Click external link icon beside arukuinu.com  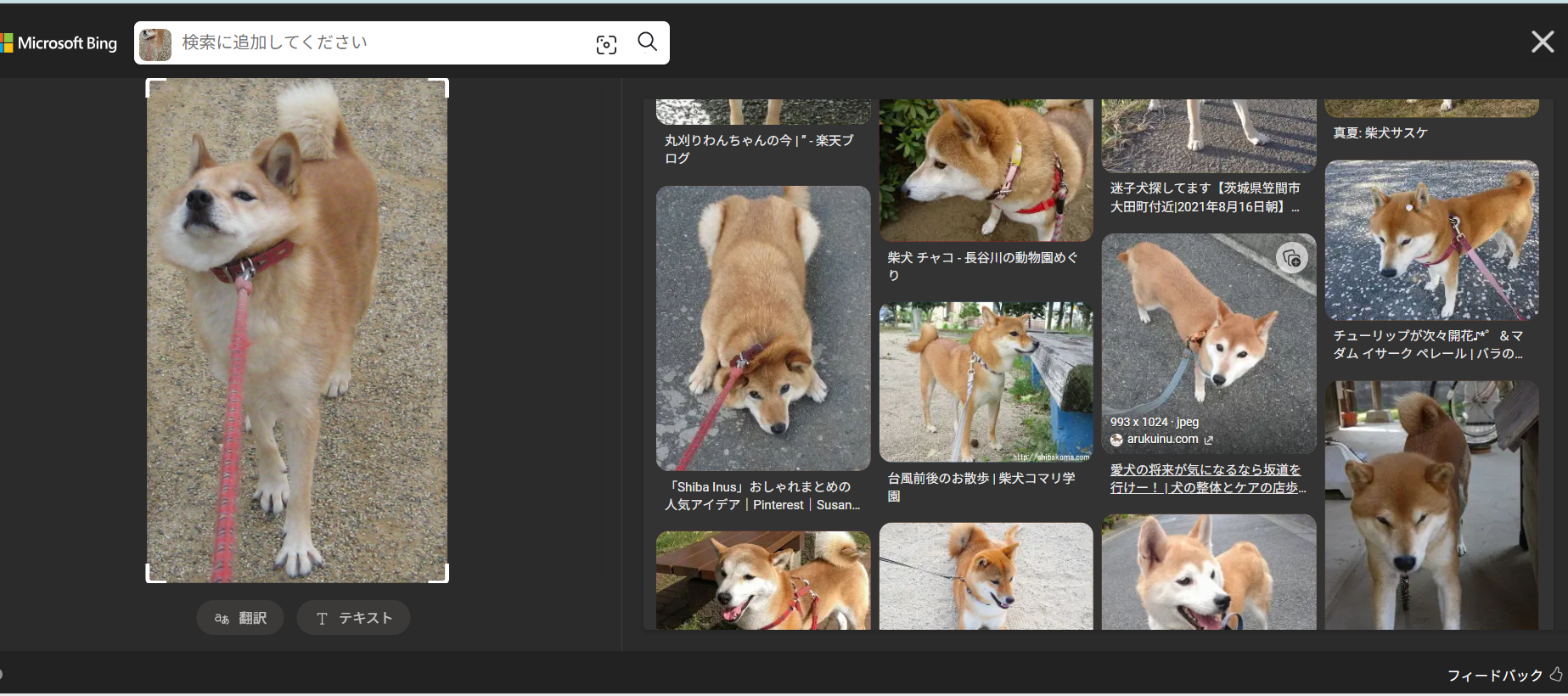(x=1208, y=440)
